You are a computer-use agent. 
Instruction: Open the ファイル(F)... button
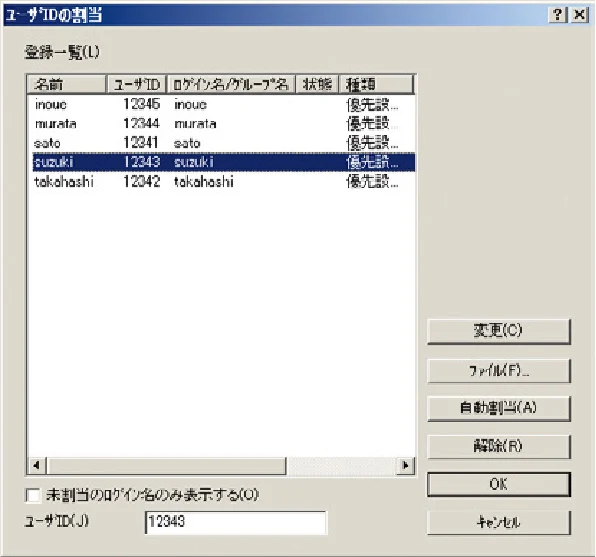(x=499, y=370)
